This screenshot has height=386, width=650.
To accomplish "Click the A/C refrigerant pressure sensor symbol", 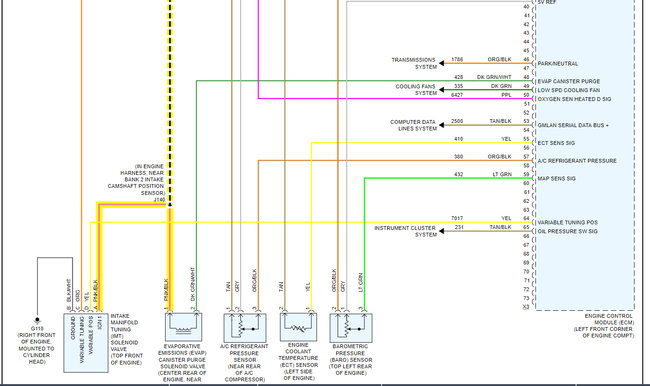I will (245, 328).
